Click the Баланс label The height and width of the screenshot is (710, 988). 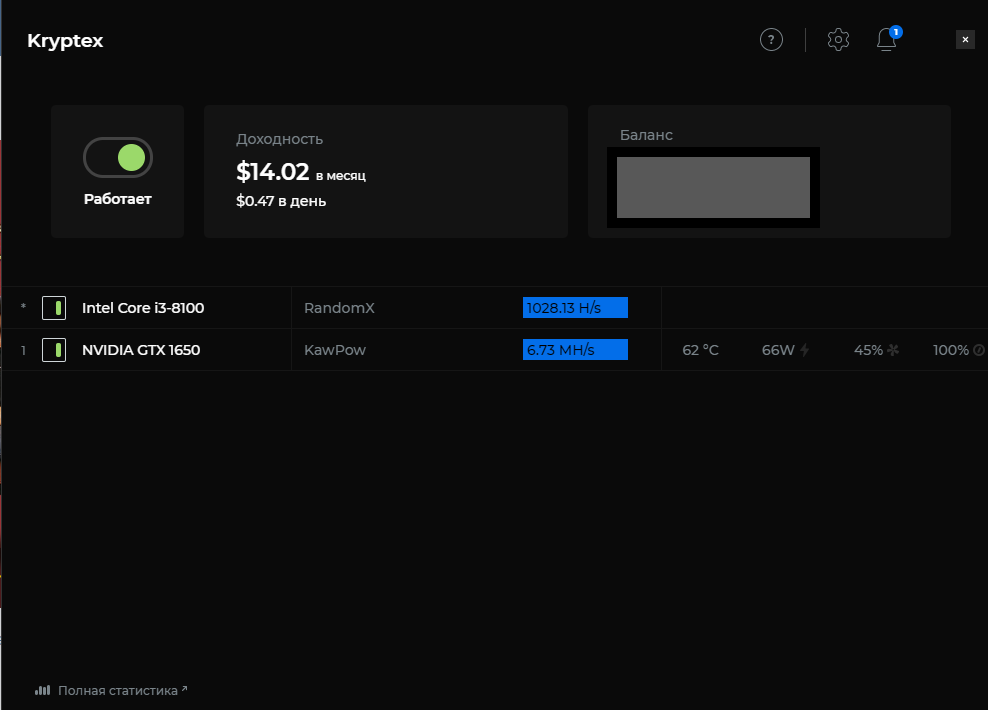(x=646, y=135)
